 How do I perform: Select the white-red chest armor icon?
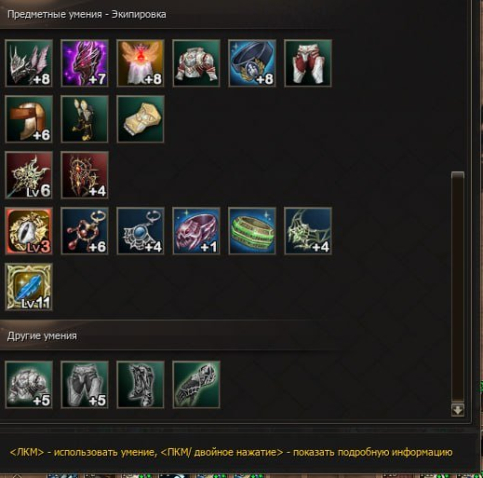(x=196, y=63)
